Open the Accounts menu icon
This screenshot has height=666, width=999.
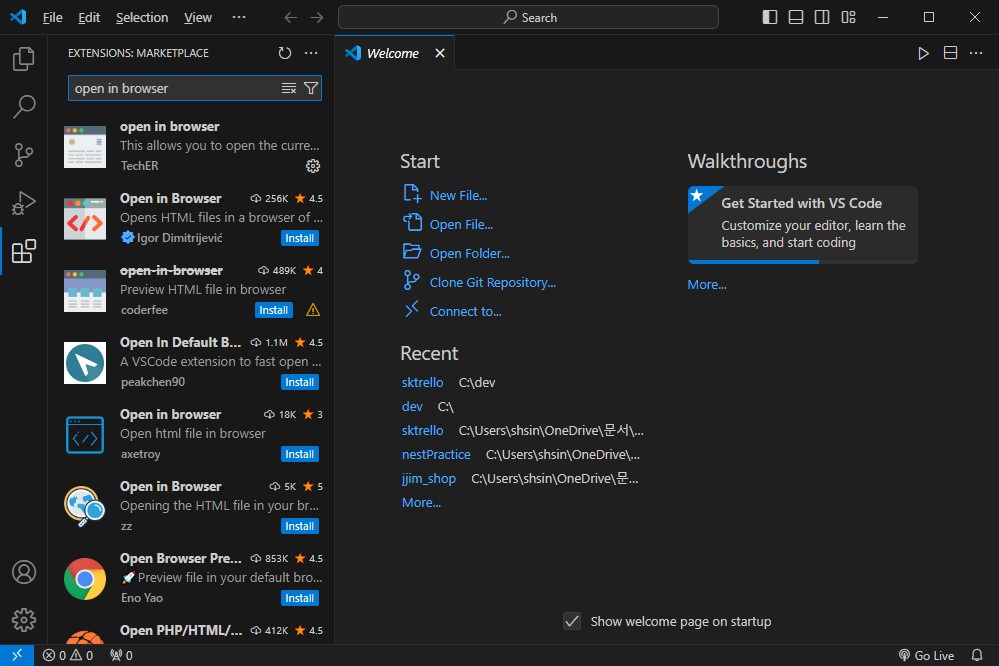coord(24,572)
